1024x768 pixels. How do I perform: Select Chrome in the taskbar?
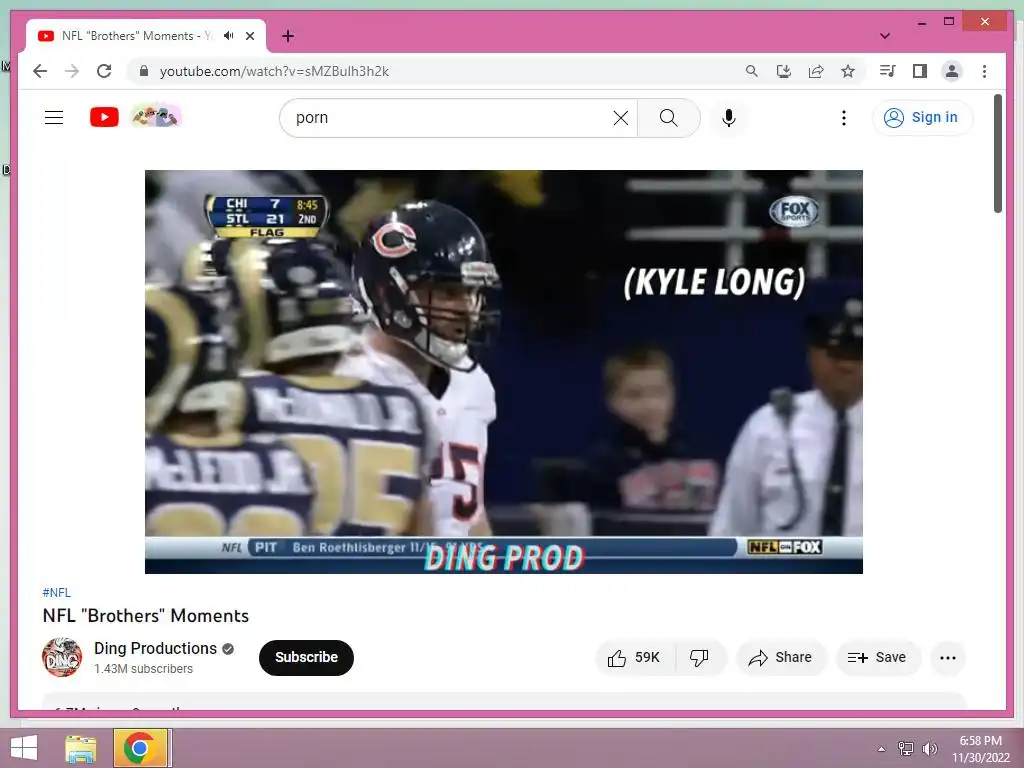(x=140, y=748)
